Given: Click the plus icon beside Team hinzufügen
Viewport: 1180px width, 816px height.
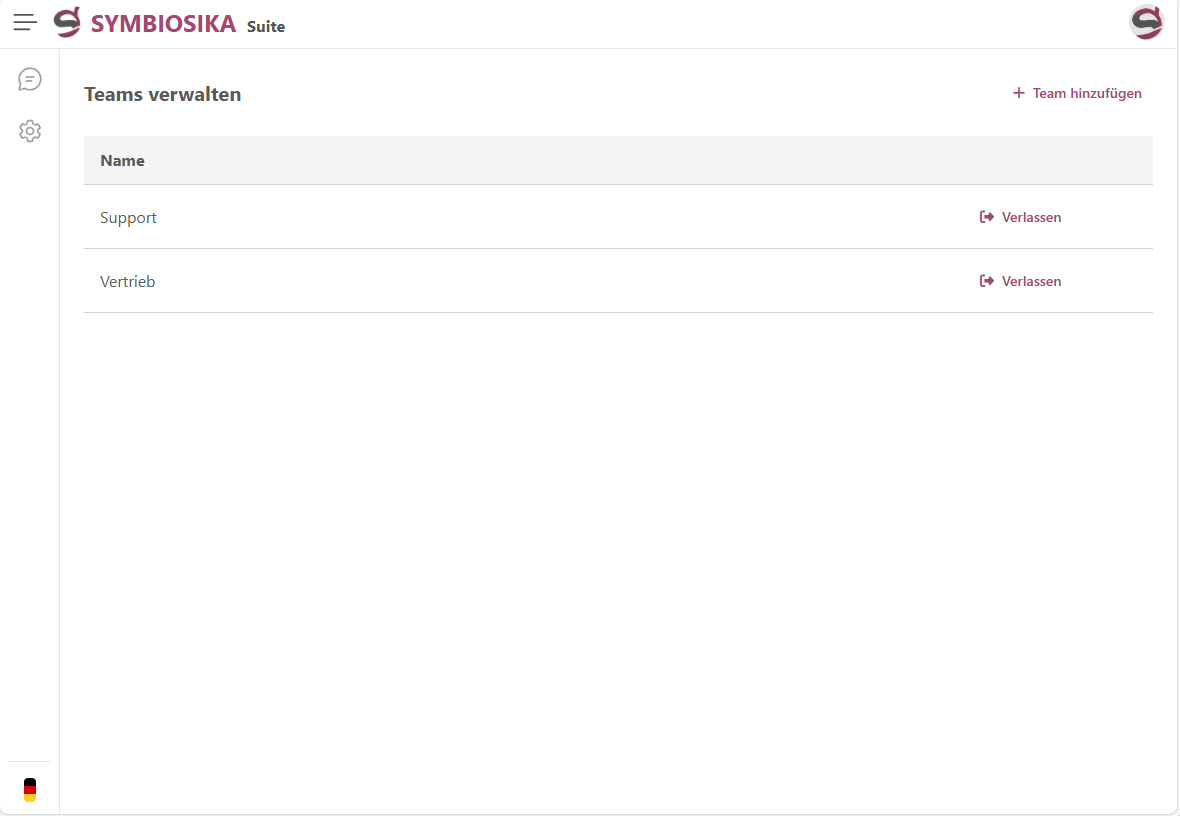Looking at the screenshot, I should pyautogui.click(x=1019, y=93).
